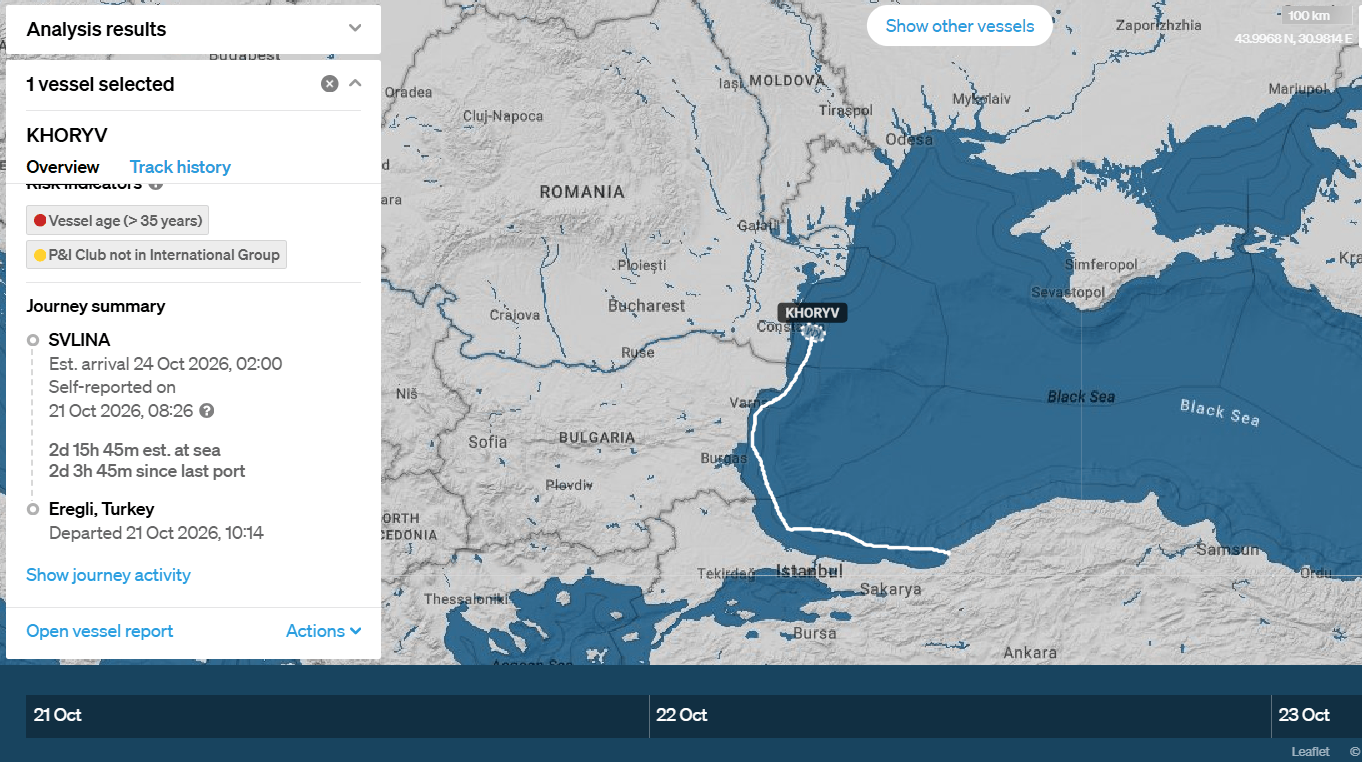Image resolution: width=1362 pixels, height=762 pixels.
Task: Click Show journey activity link
Action: pos(108,575)
